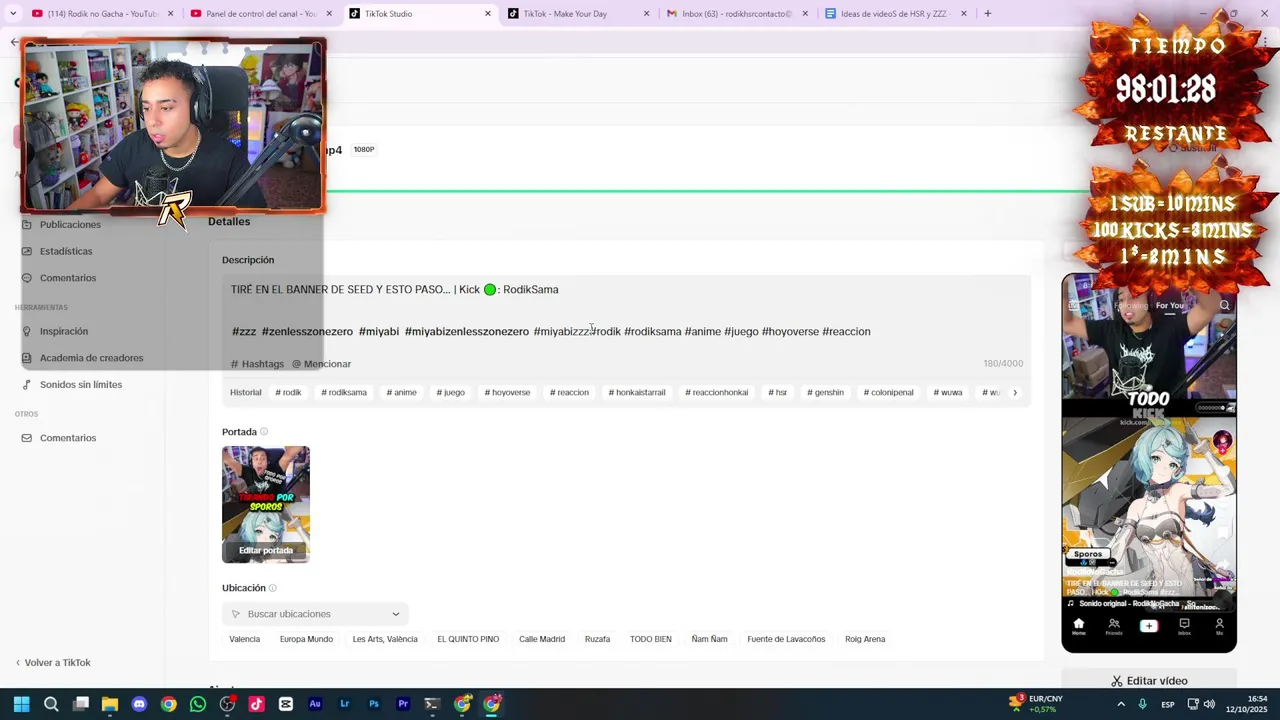Click the OTROS Comentarios envelope icon
Screen dimensions: 1280x720
[x=27, y=438]
